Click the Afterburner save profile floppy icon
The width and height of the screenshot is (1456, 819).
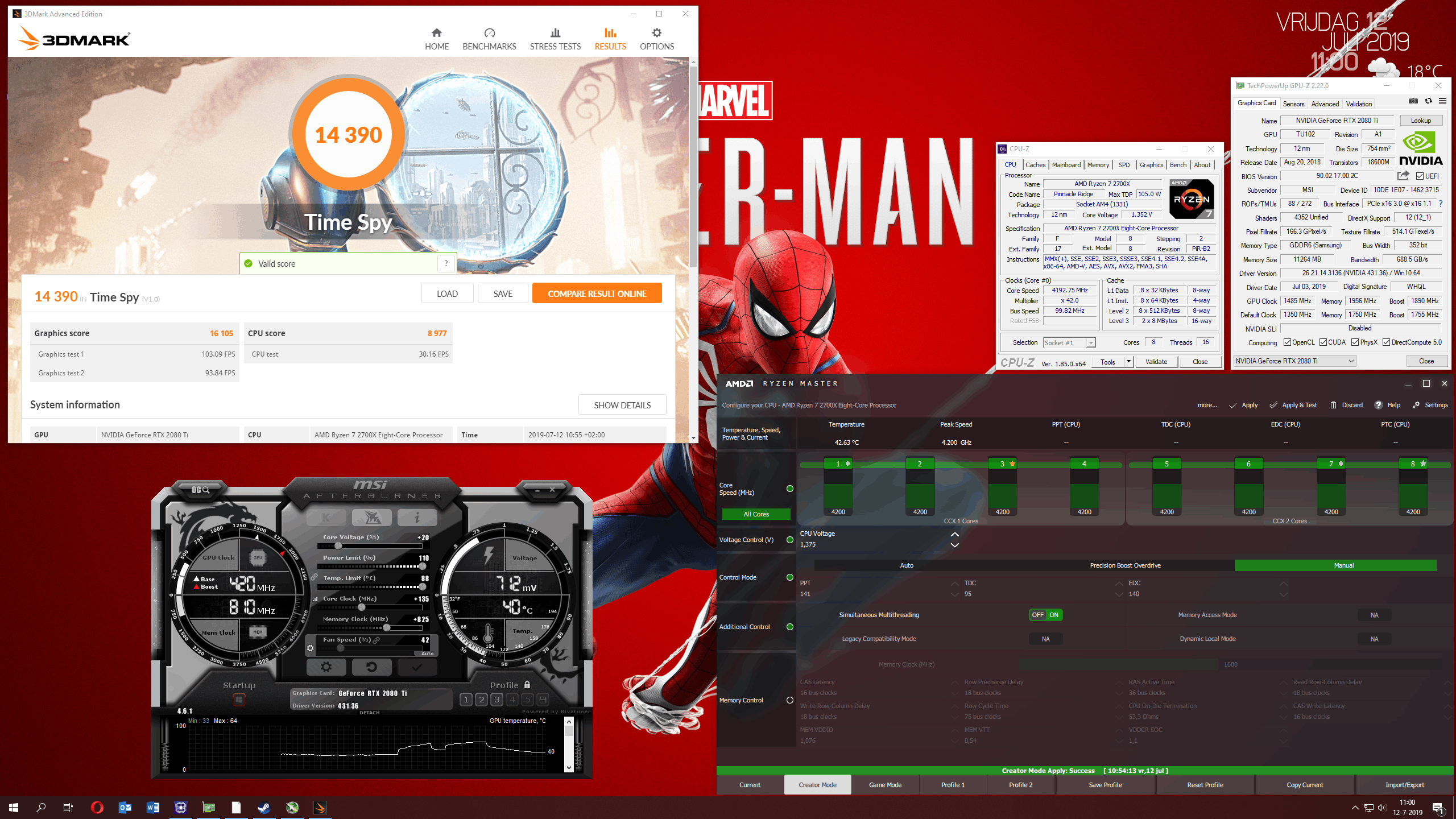(x=543, y=700)
